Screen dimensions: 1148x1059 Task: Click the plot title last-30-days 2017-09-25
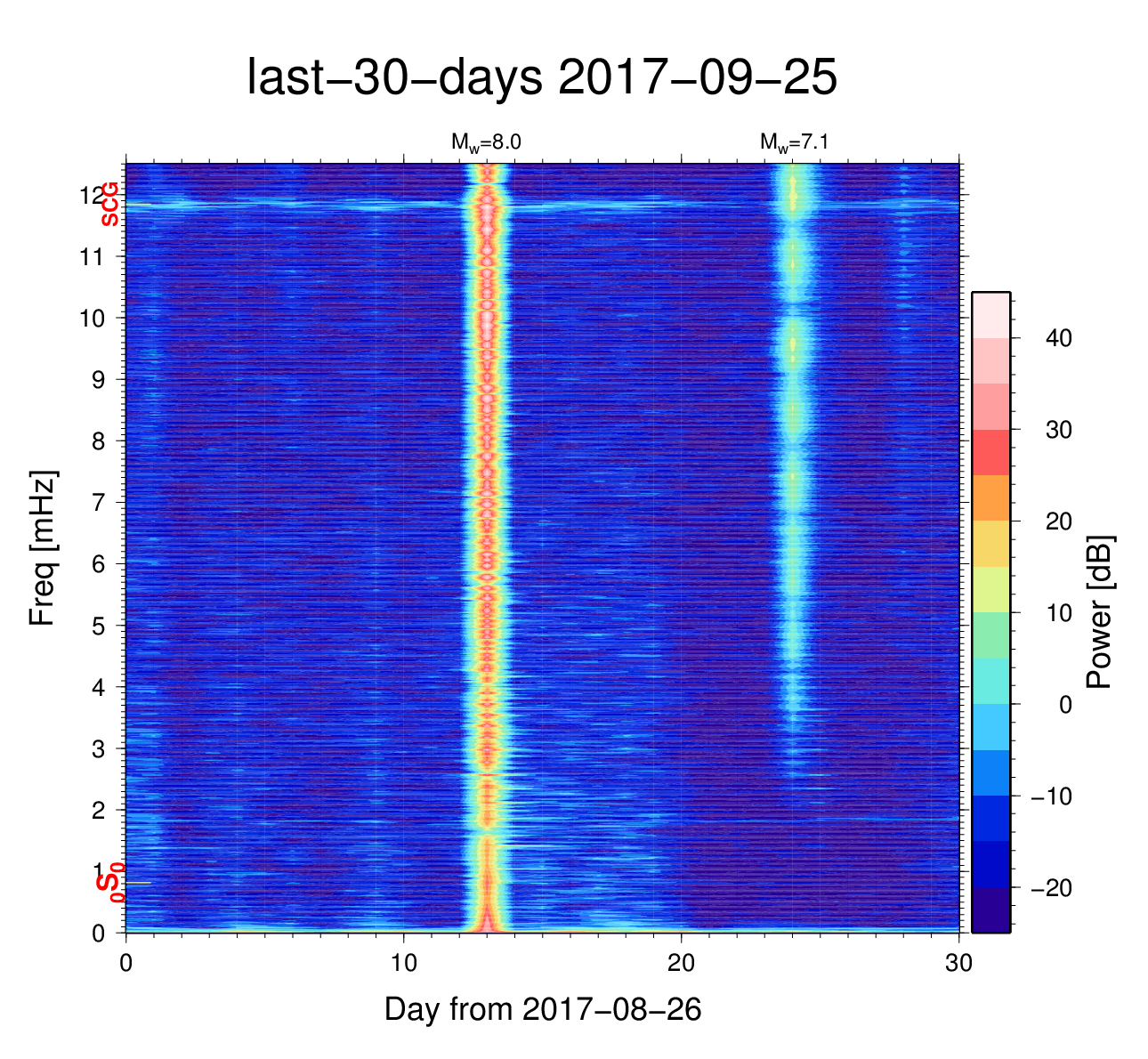541,78
